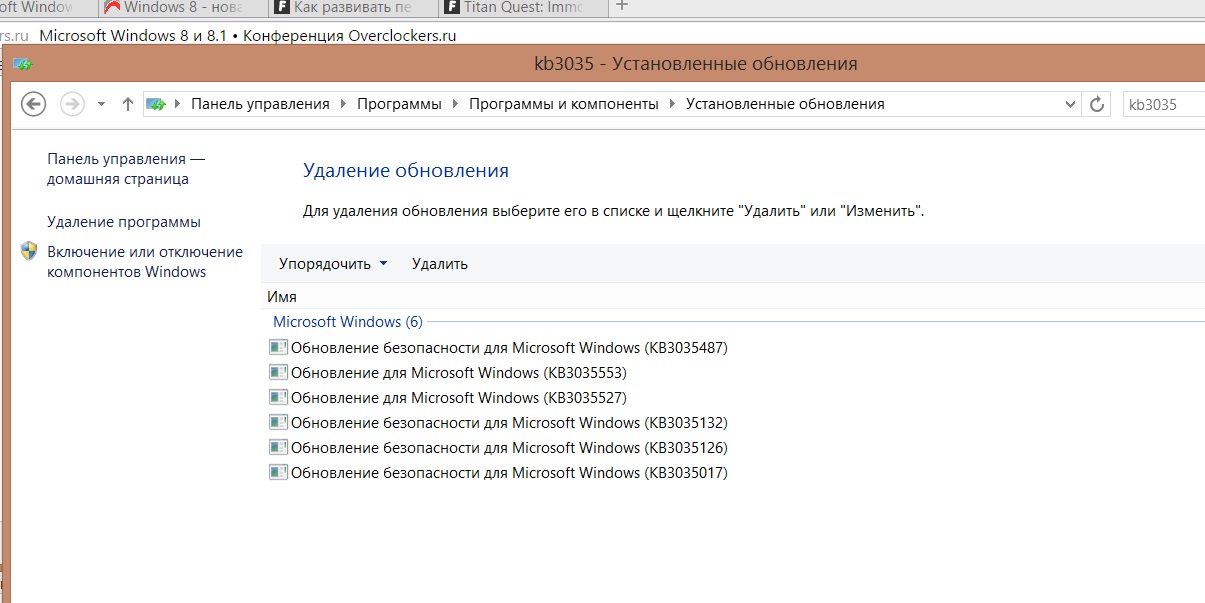The image size is (1205, 603).
Task: Select update KB3035126 row
Action: tap(498, 448)
